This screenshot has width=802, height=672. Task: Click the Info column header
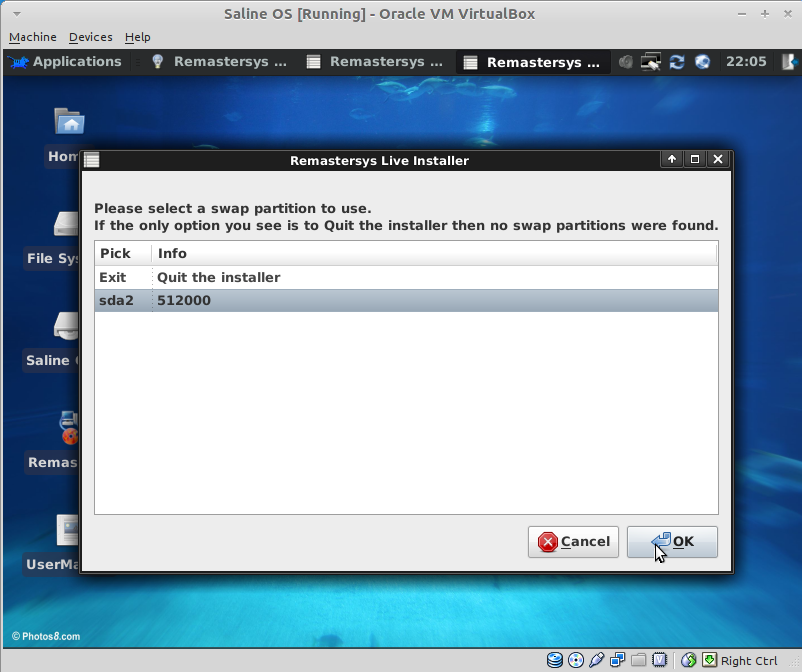coord(434,253)
